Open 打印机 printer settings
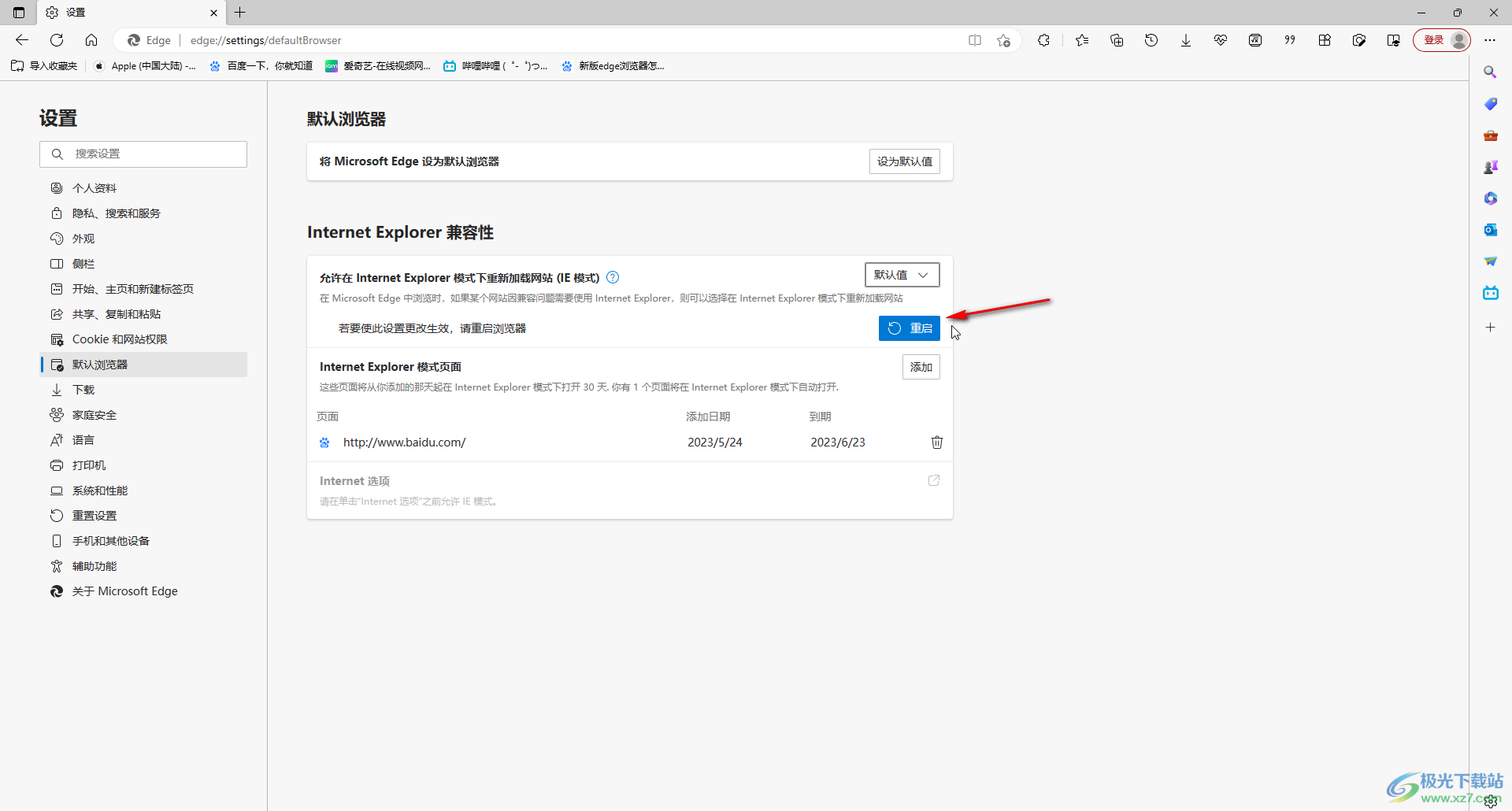 tap(143, 465)
